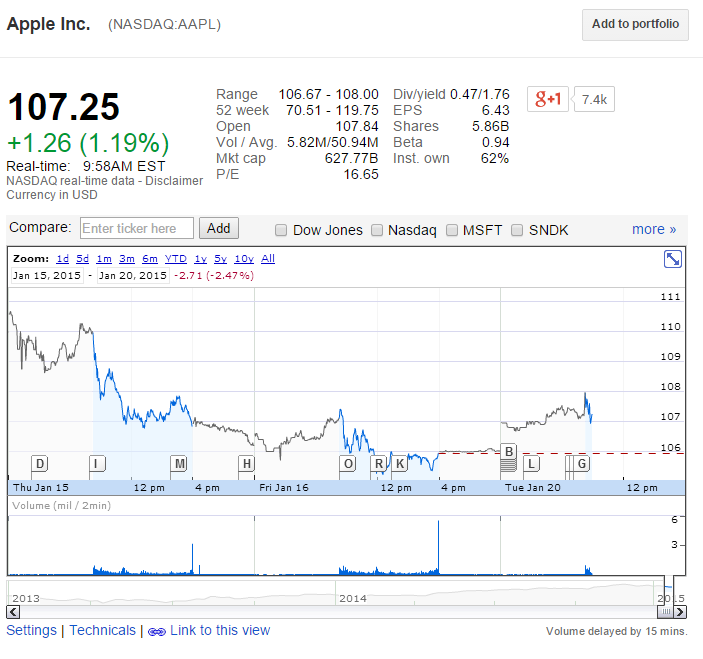
Task: Grab the timeline range slider handle
Action: coord(665,612)
